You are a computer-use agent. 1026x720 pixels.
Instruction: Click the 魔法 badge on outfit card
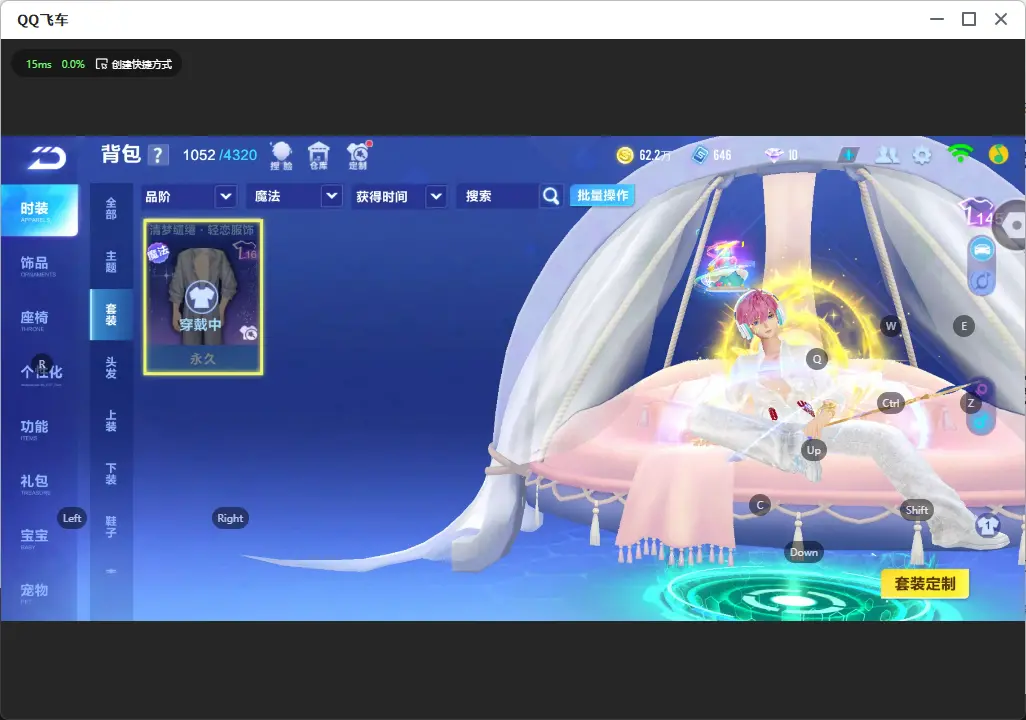(x=158, y=251)
